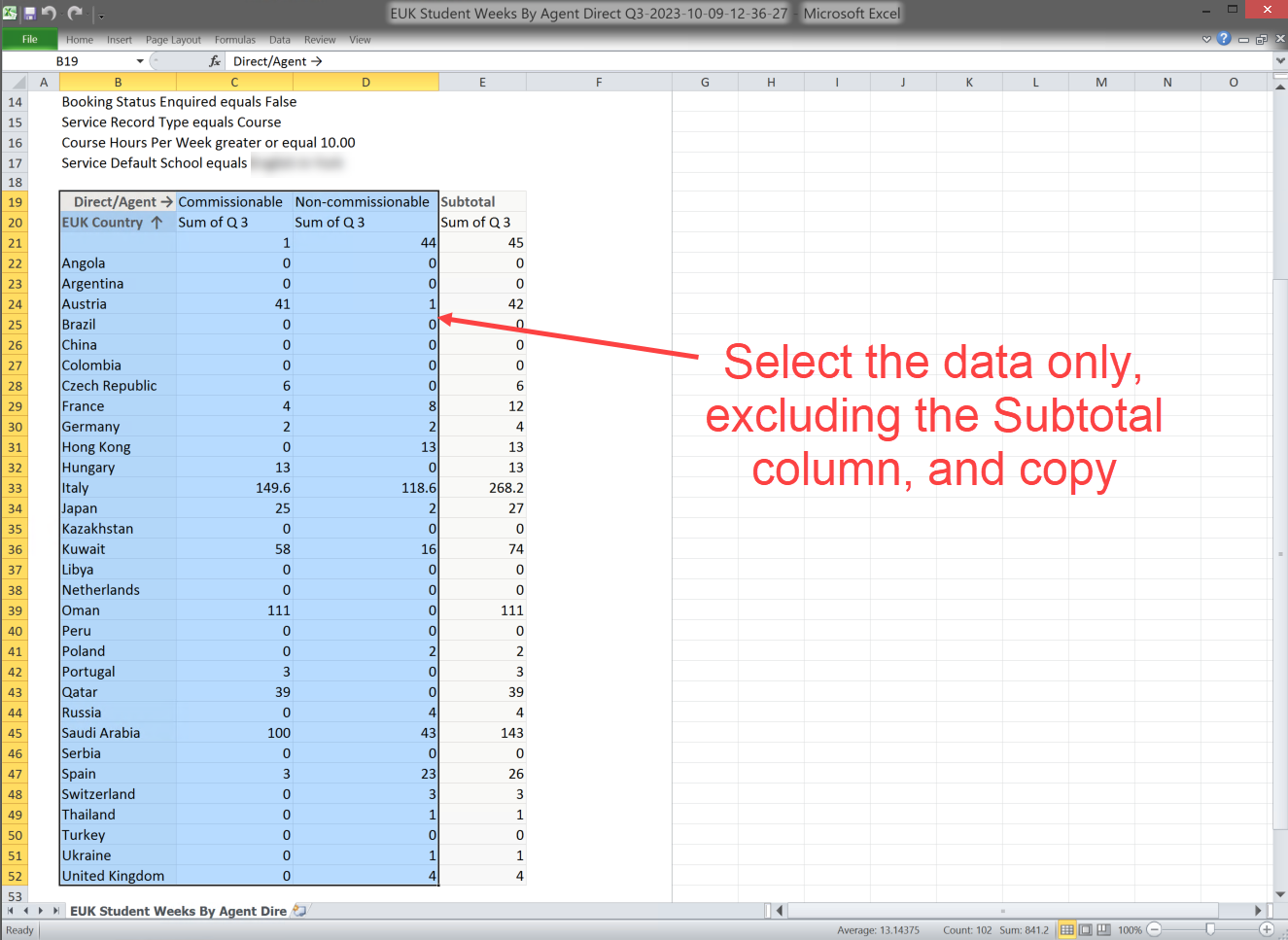Undo the last action
Screen dimensions: 1288x940
pos(50,14)
